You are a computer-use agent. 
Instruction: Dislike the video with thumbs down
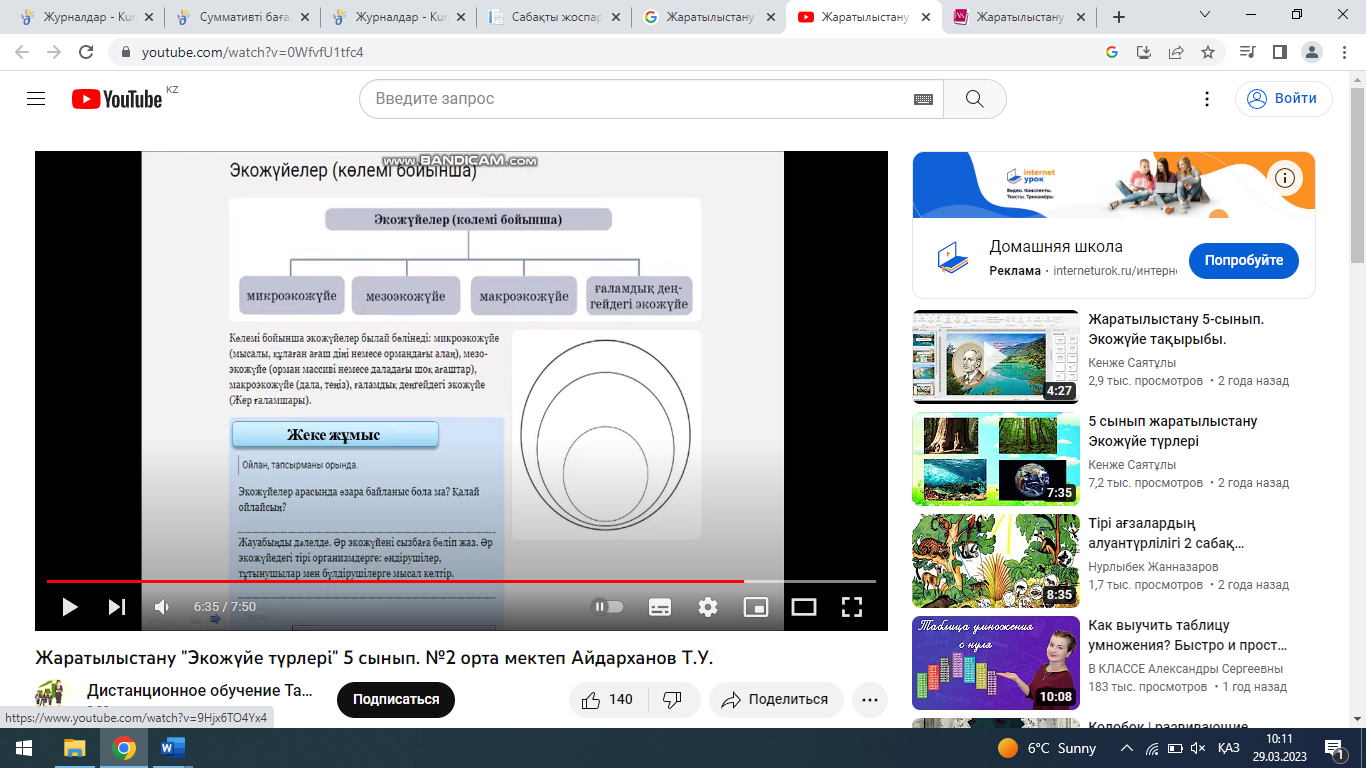coord(672,699)
